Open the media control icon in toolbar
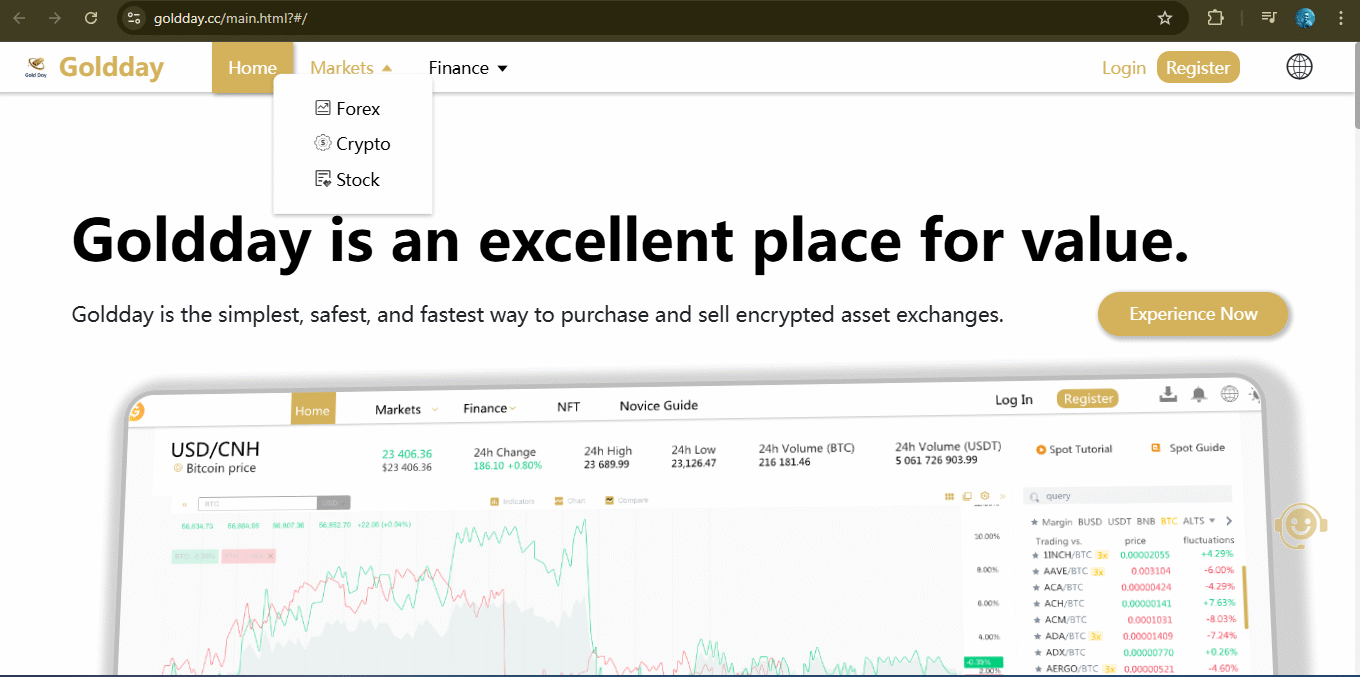Image resolution: width=1360 pixels, height=677 pixels. 1269,18
